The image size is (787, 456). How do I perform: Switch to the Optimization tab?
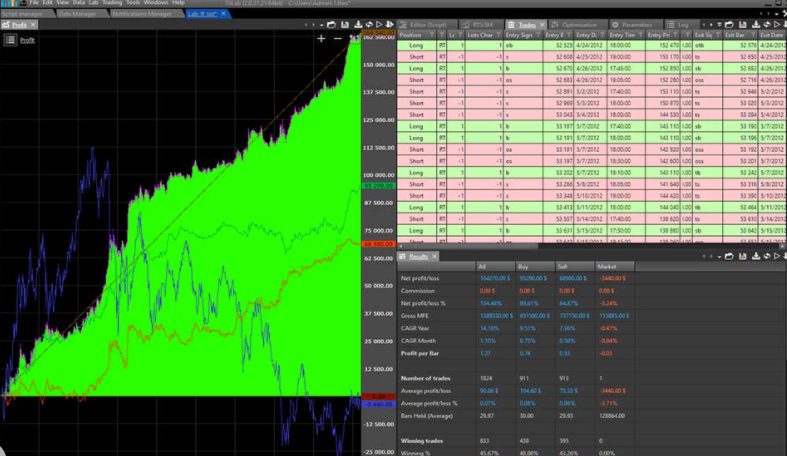[579, 24]
